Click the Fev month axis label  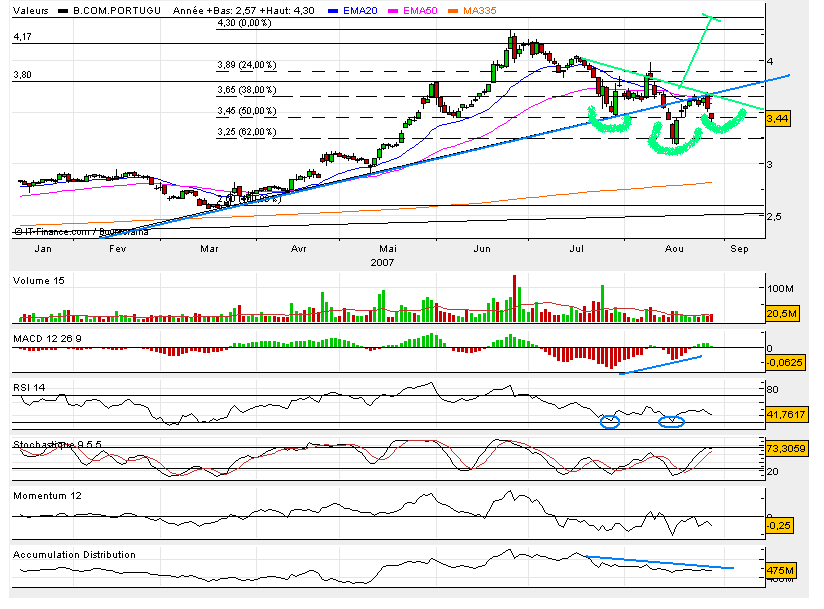[x=118, y=249]
